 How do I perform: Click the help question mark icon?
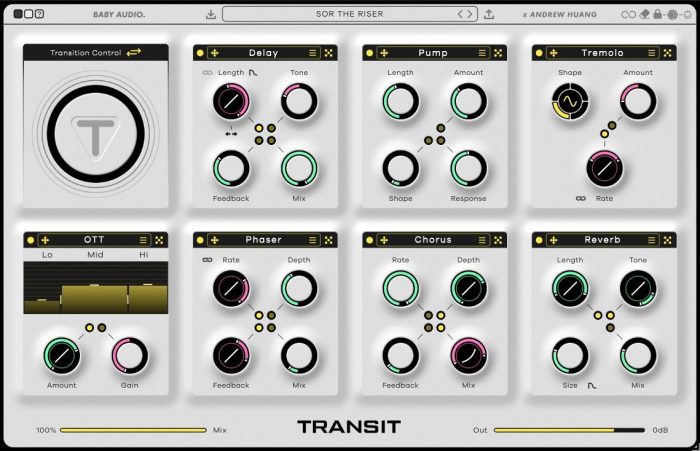[40, 14]
